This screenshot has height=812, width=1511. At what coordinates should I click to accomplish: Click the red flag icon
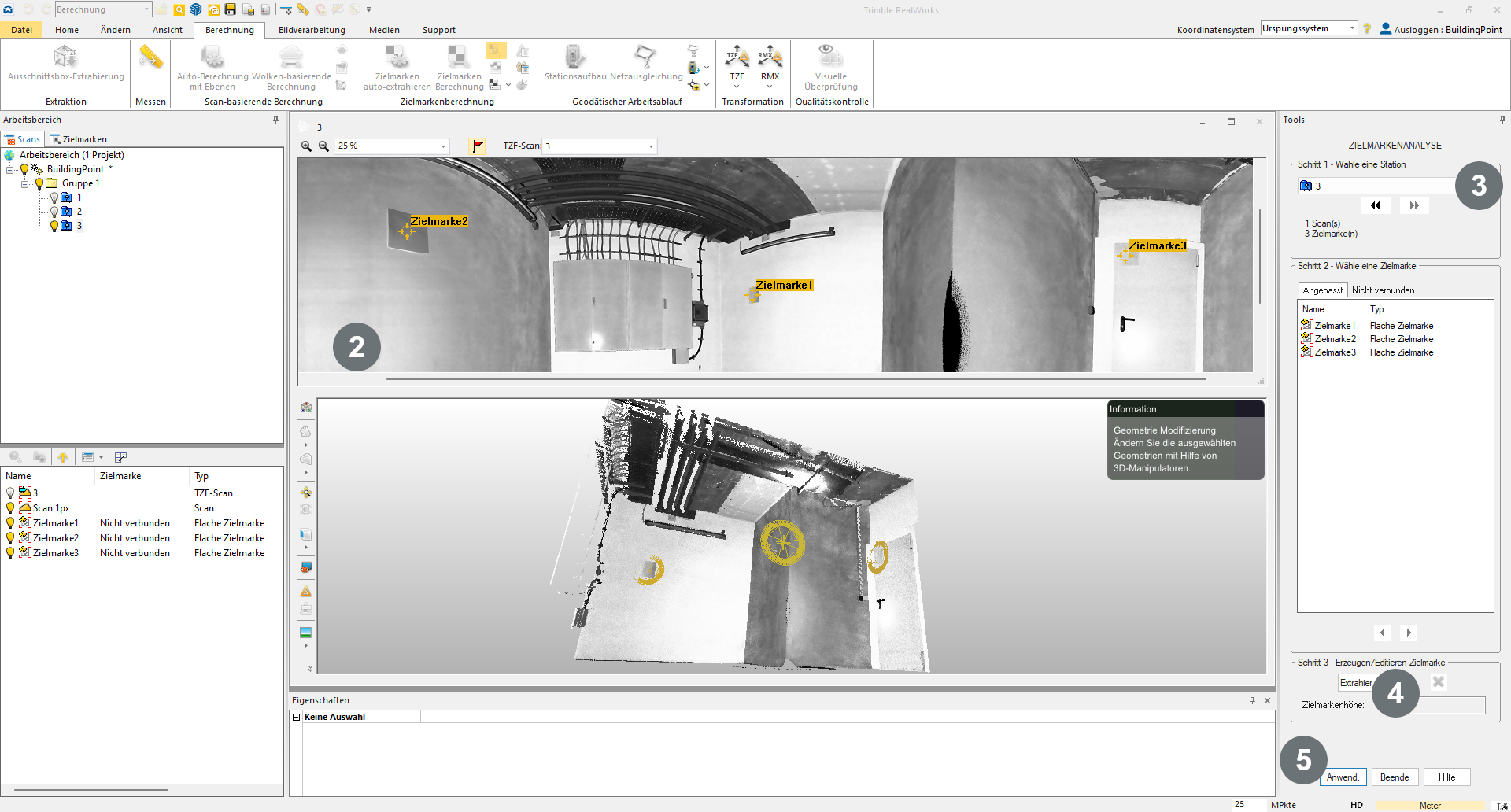click(x=477, y=146)
